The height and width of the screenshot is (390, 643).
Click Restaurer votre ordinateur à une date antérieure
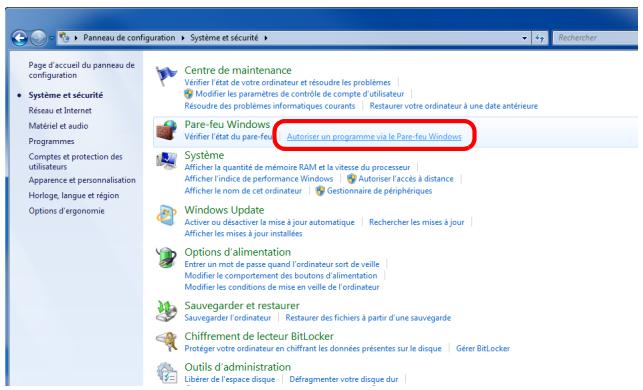(454, 106)
